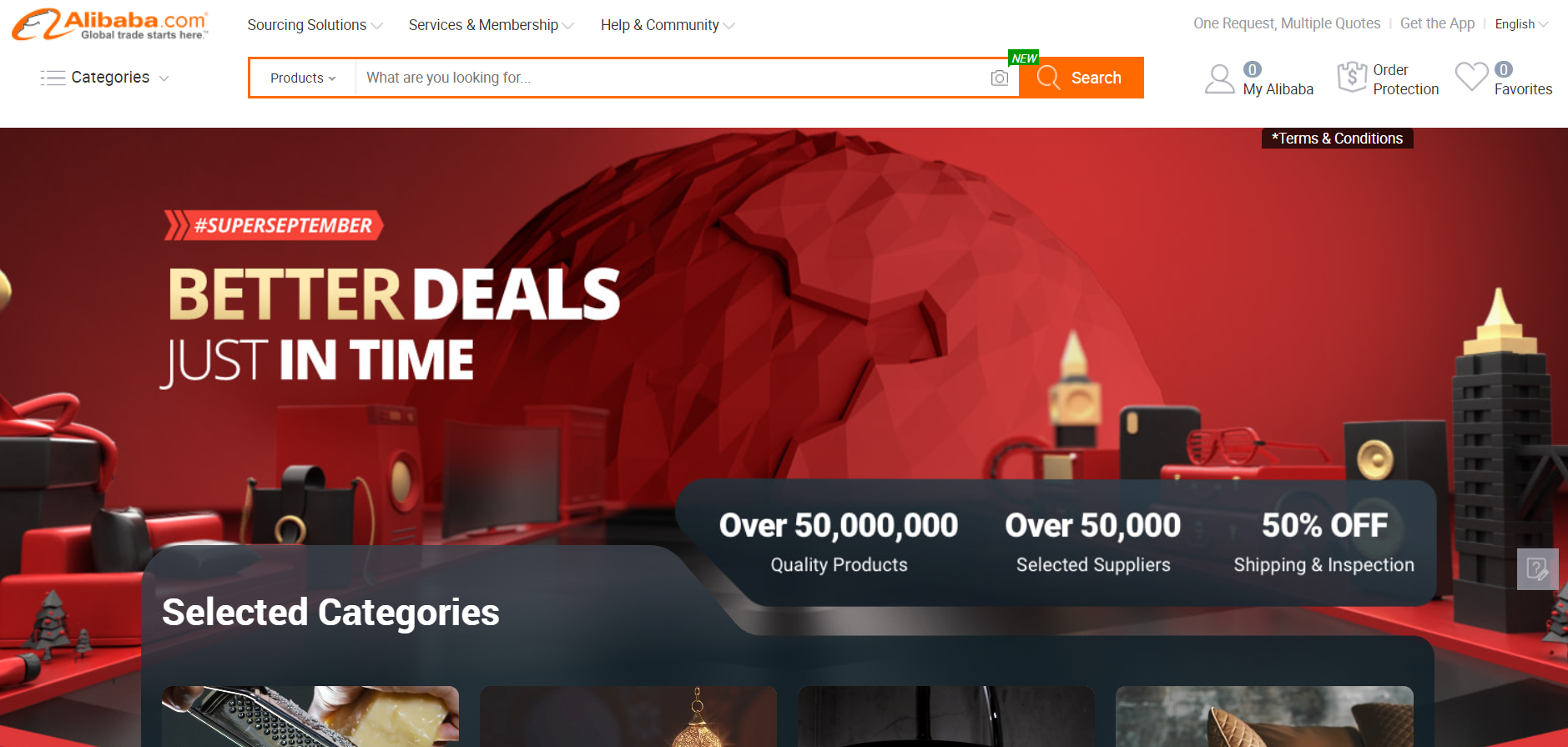Screen dimensions: 1568x747
Task: Open the feedback survey icon
Action: point(1537,569)
